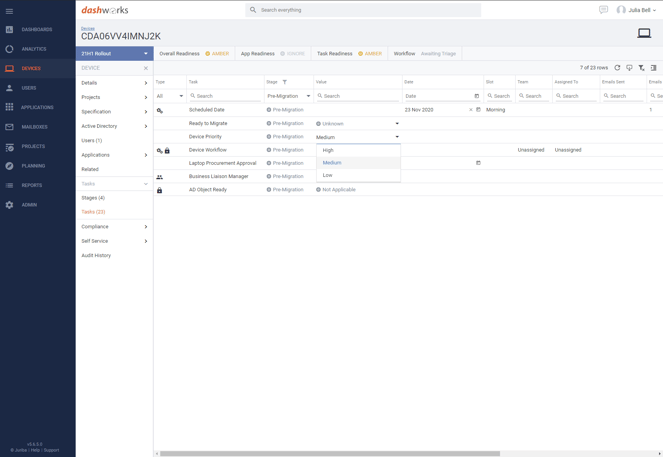Close the DEVICE panel
The width and height of the screenshot is (663, 457).
(x=145, y=68)
